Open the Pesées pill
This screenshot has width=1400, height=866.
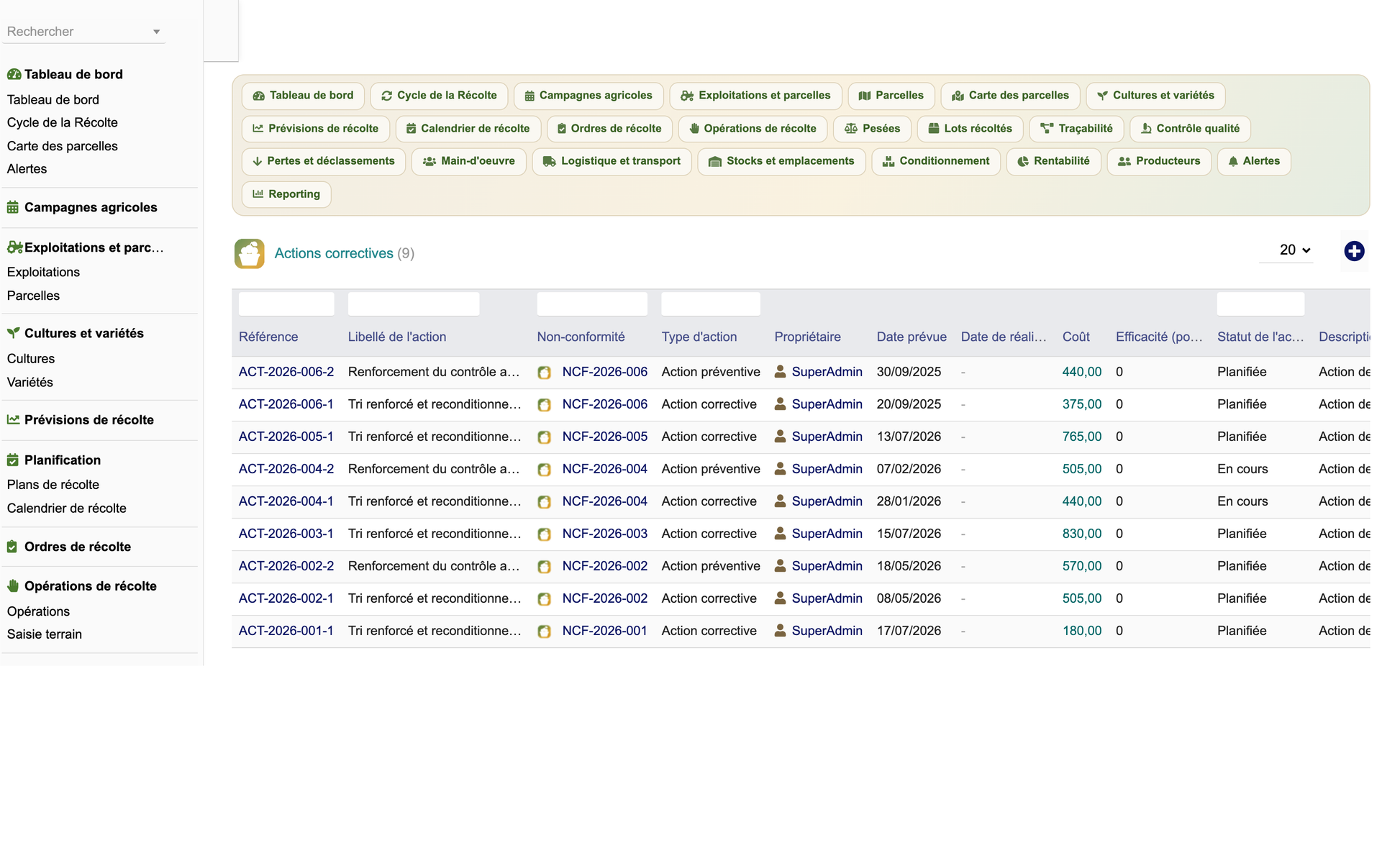[872, 129]
